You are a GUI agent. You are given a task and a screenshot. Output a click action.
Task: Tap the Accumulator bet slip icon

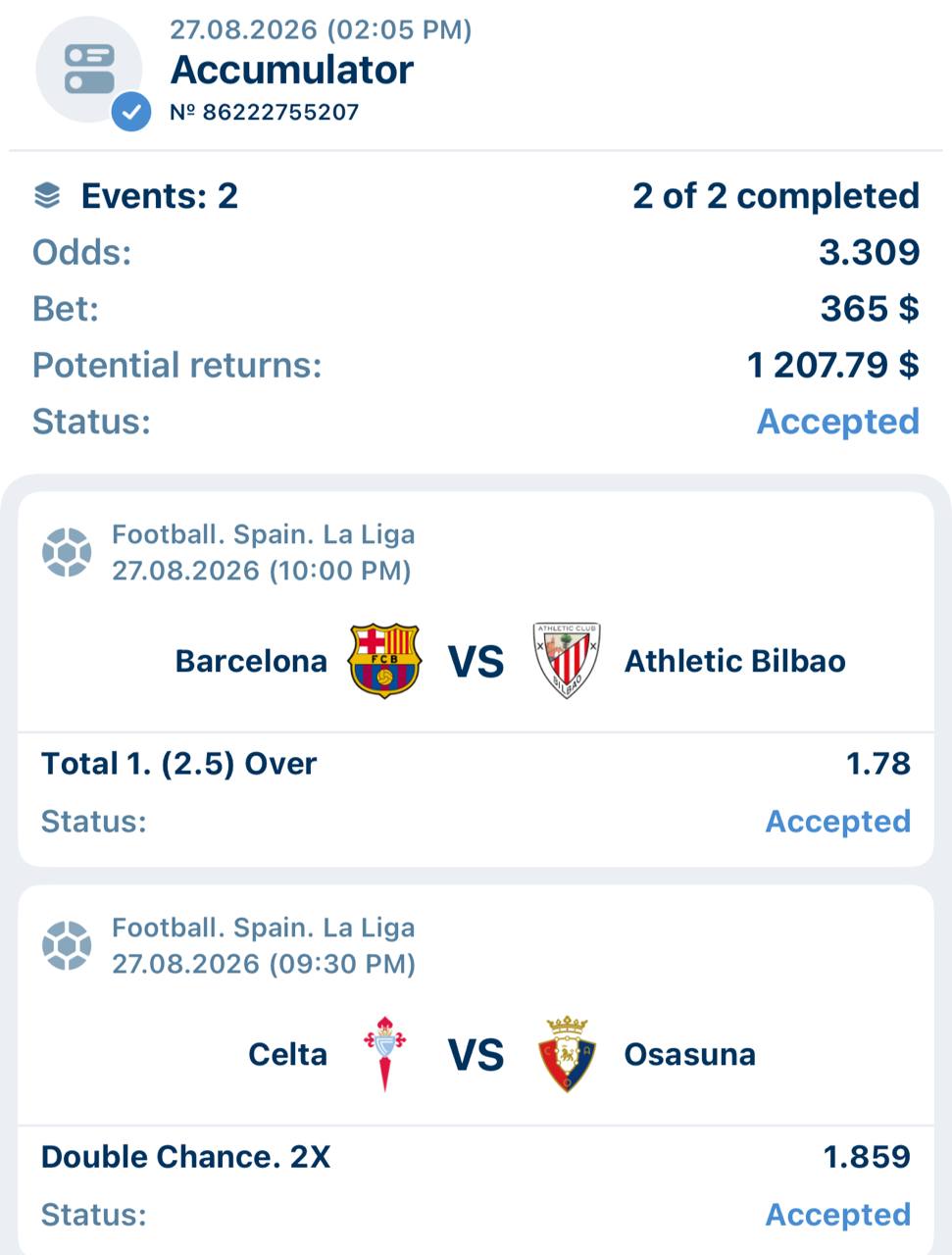(x=89, y=70)
